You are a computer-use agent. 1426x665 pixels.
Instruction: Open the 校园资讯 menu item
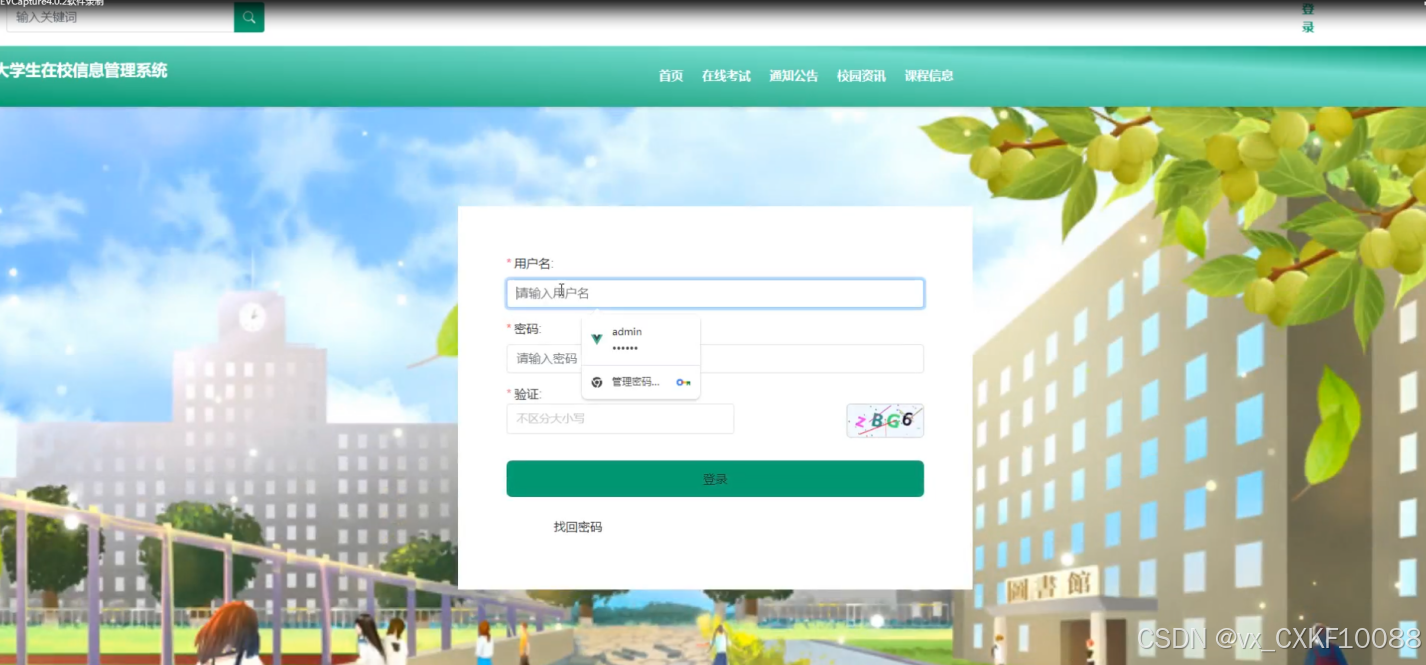861,76
